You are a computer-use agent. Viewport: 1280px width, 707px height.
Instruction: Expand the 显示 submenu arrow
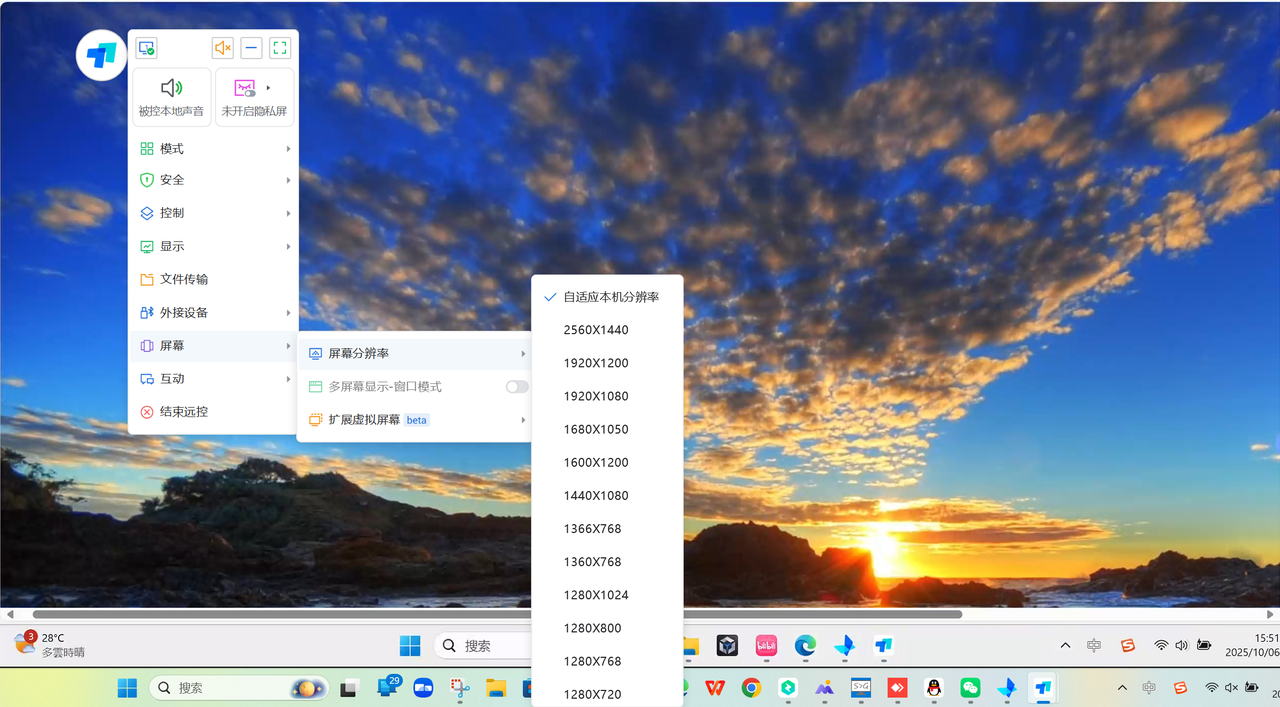[x=289, y=246]
